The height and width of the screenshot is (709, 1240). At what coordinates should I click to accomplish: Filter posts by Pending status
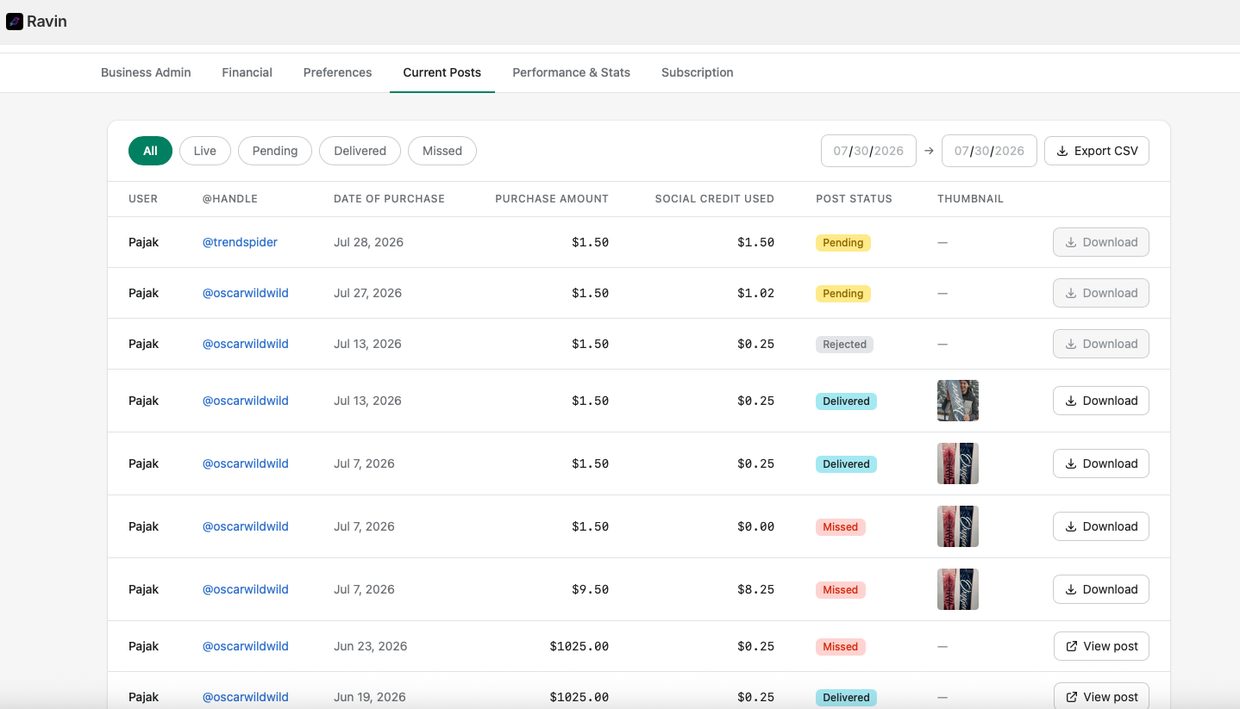click(x=275, y=151)
